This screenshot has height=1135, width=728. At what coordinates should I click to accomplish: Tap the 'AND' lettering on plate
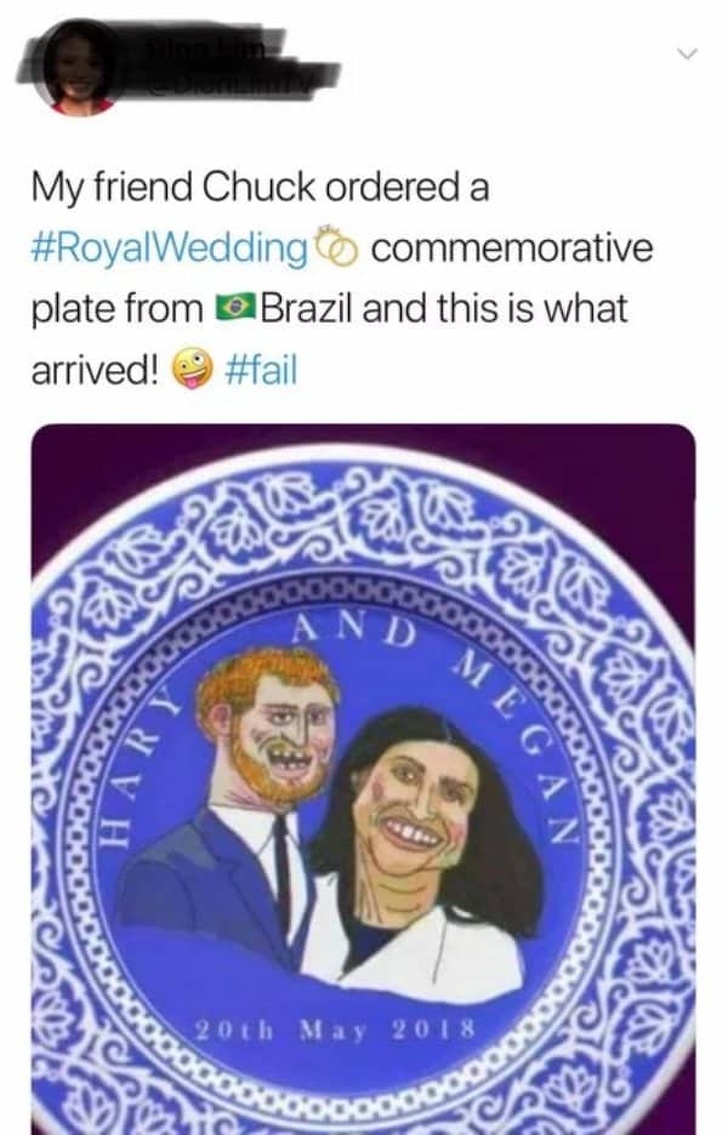[355, 630]
